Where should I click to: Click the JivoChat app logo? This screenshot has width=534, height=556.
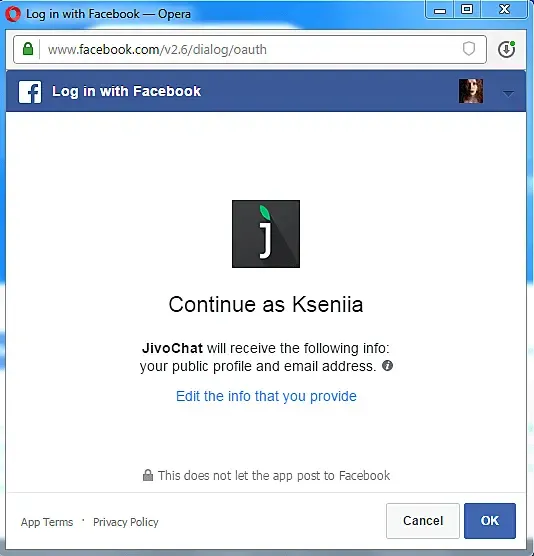coord(266,234)
